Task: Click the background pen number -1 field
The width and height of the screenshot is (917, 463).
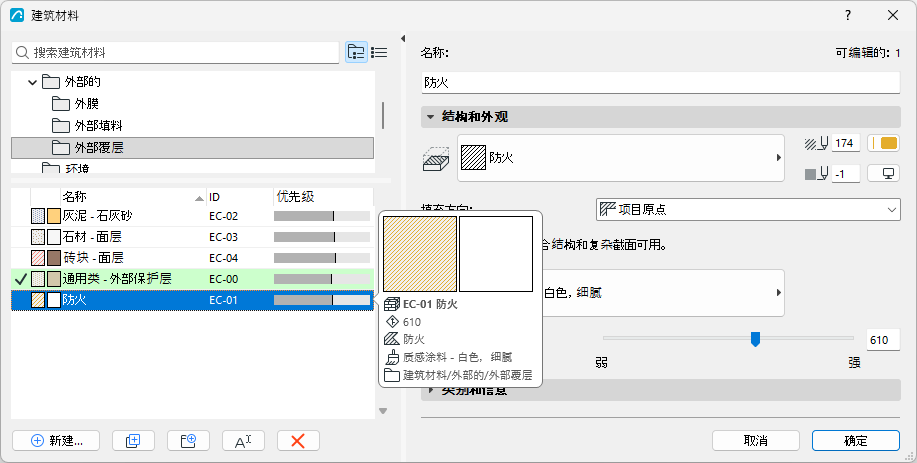Action: point(845,174)
